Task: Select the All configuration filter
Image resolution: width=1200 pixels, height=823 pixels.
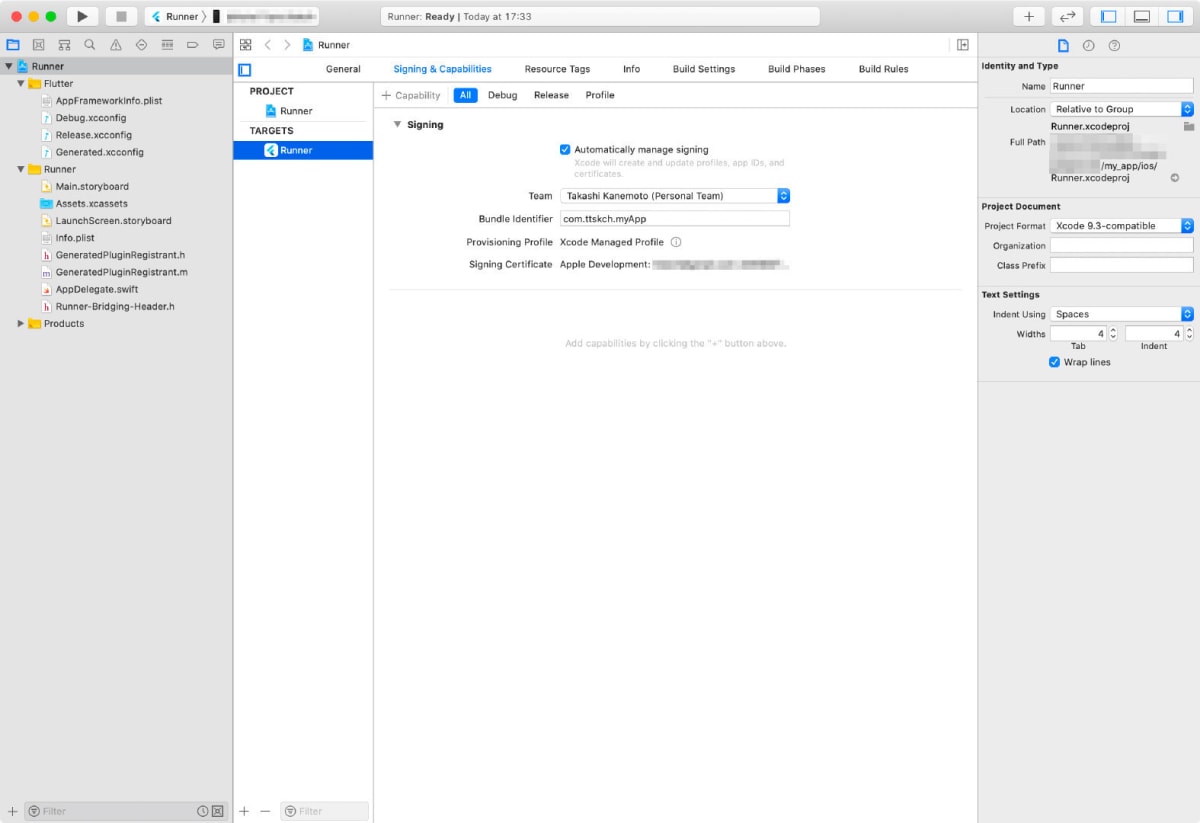Action: click(465, 95)
